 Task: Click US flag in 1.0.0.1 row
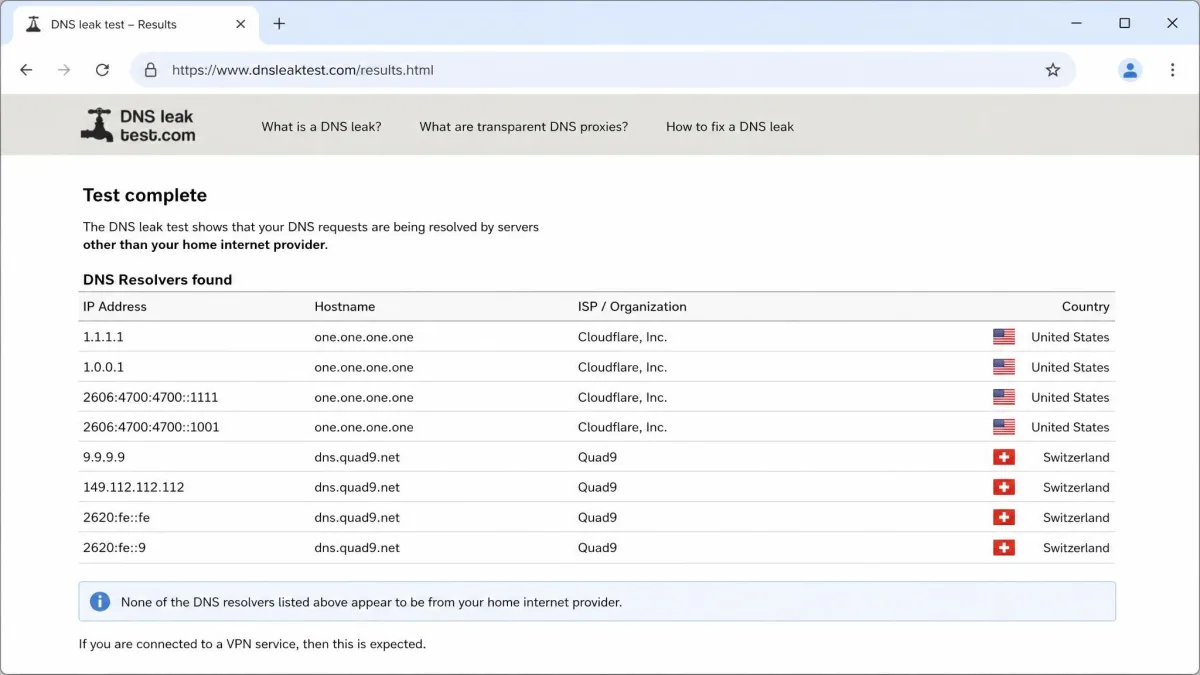point(1004,367)
